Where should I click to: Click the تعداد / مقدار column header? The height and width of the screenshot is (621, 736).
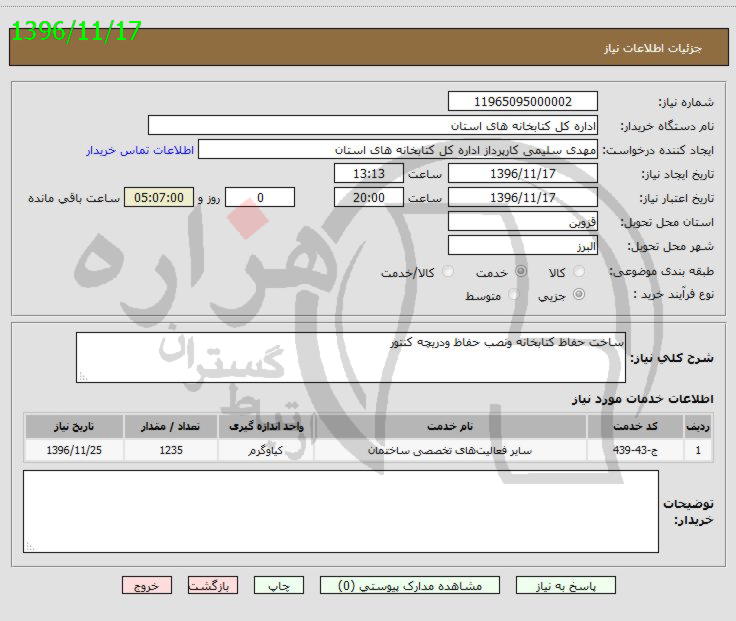[x=170, y=426]
